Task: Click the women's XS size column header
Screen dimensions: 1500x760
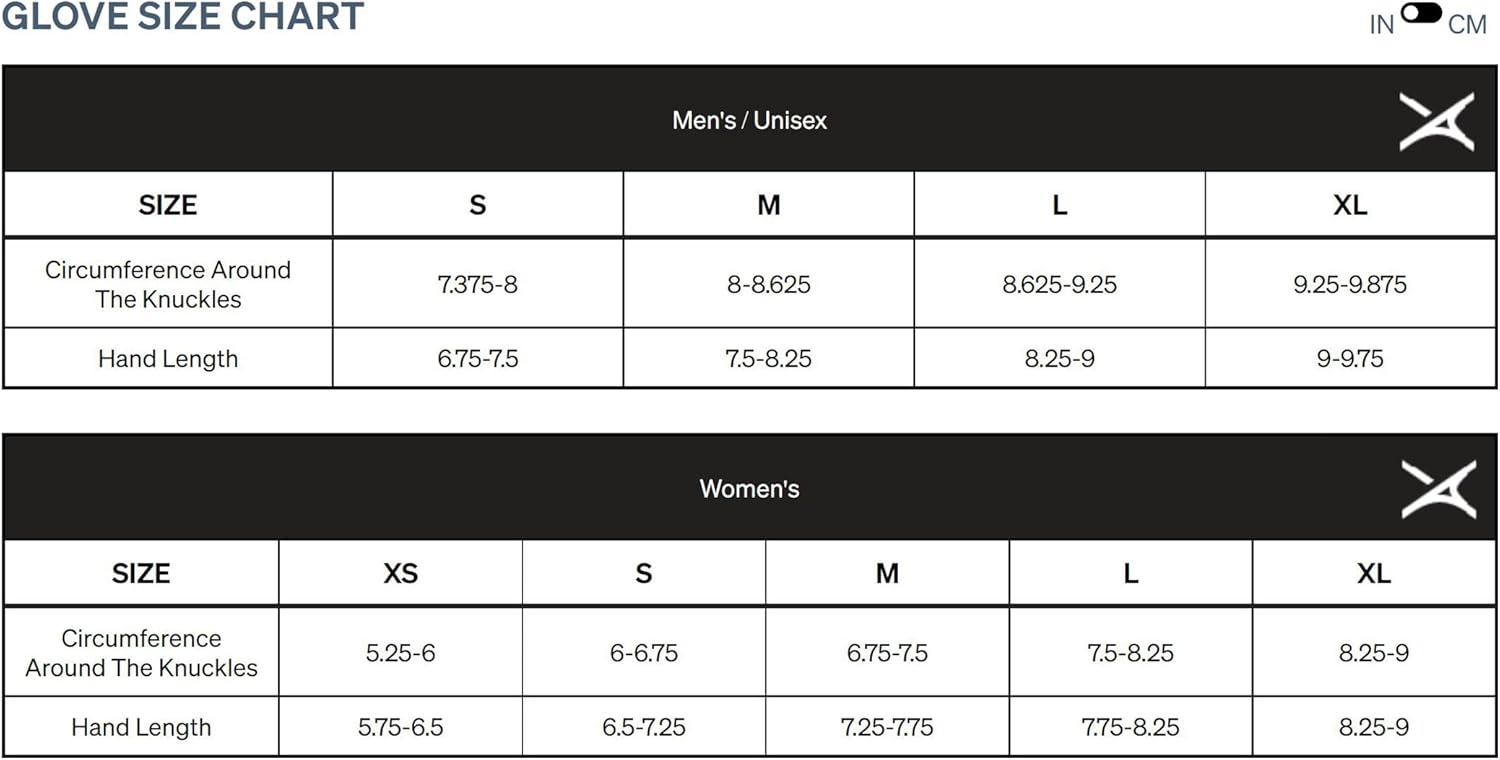Action: 400,573
